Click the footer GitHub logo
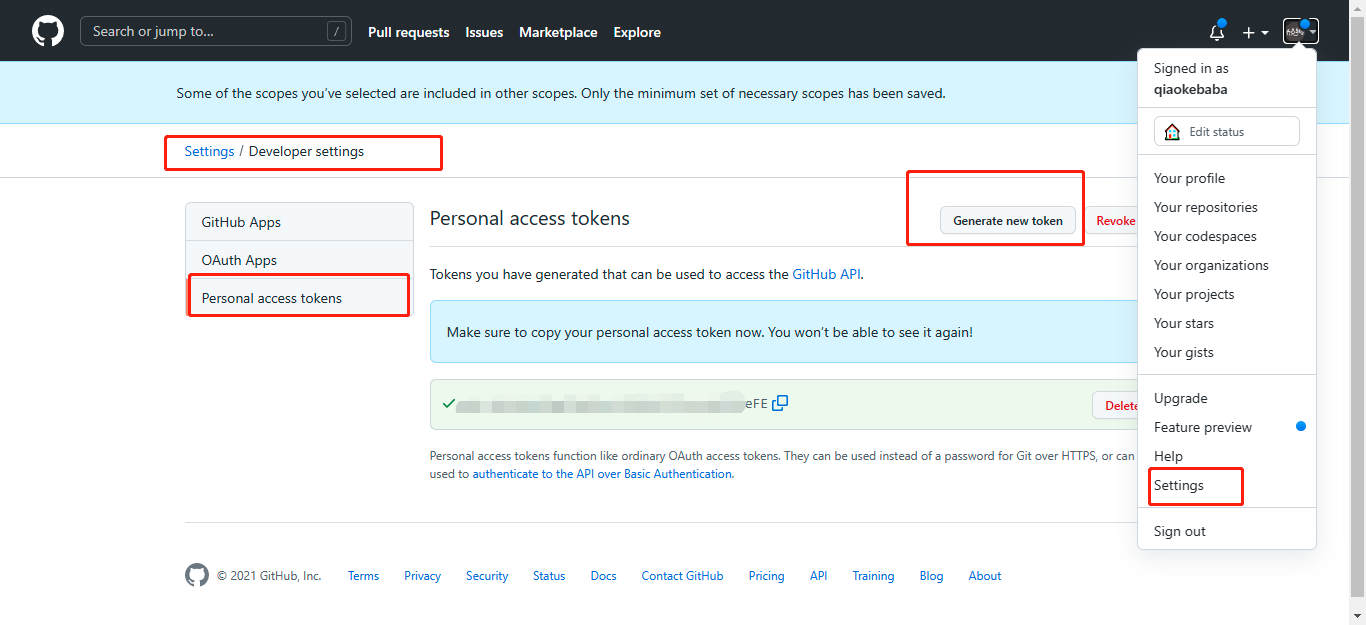 click(x=197, y=575)
